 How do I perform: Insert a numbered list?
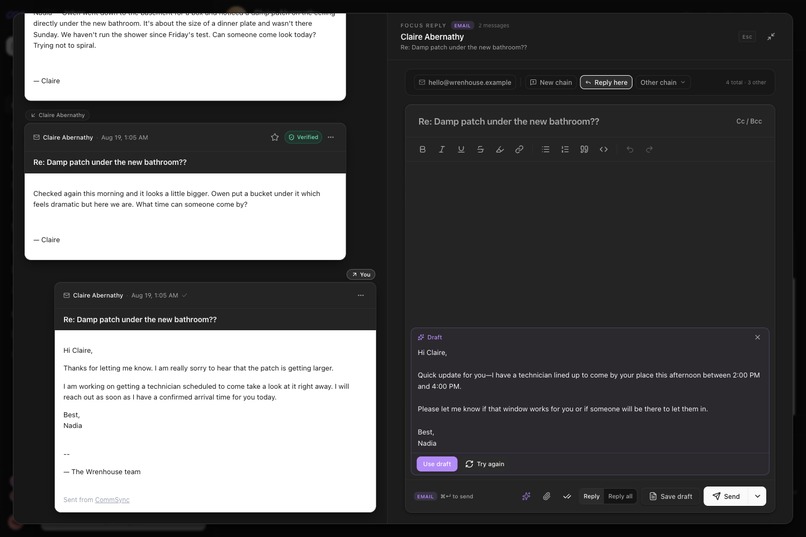coord(565,150)
